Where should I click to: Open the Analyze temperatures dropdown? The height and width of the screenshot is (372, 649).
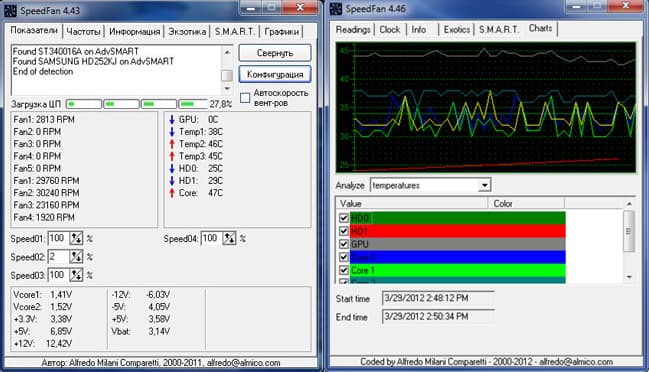pyautogui.click(x=484, y=185)
